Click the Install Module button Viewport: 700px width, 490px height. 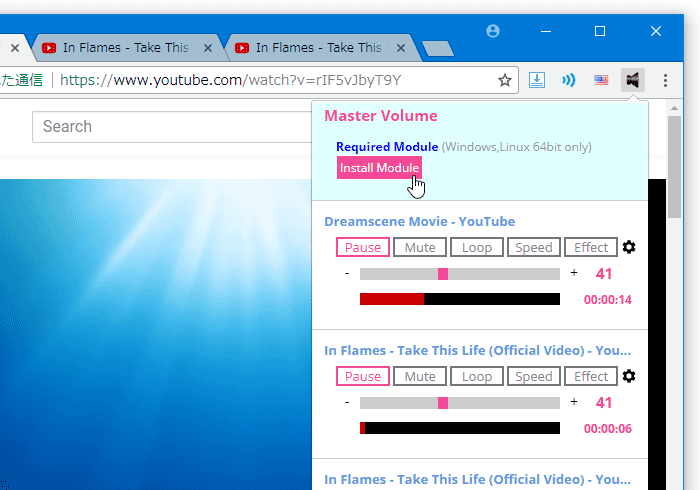pyautogui.click(x=379, y=168)
